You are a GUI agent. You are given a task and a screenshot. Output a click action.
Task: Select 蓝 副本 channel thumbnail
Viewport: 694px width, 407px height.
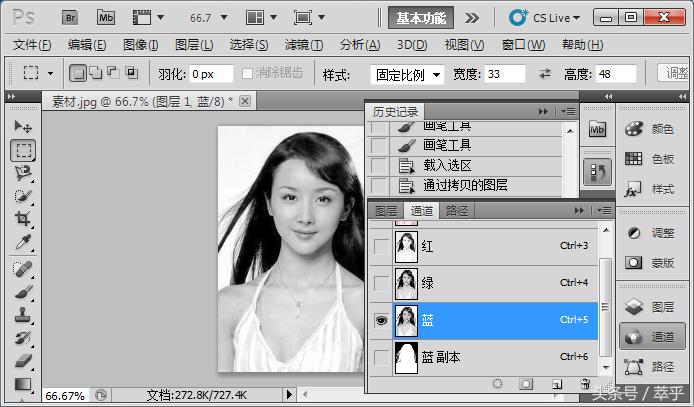406,357
